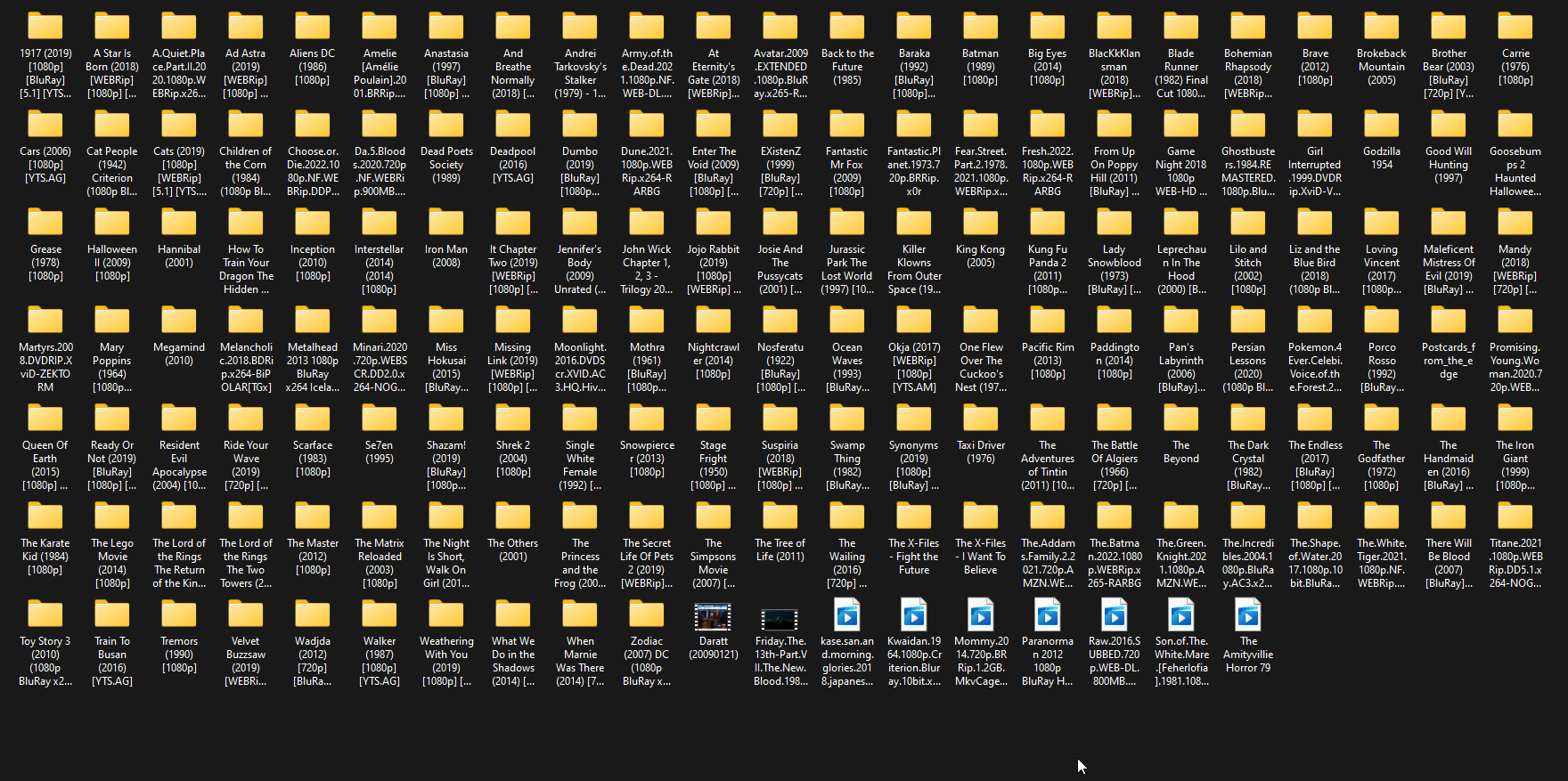Image resolution: width=1568 pixels, height=781 pixels.
Task: Select the Megamind (2010) folder icon
Action: [x=179, y=321]
